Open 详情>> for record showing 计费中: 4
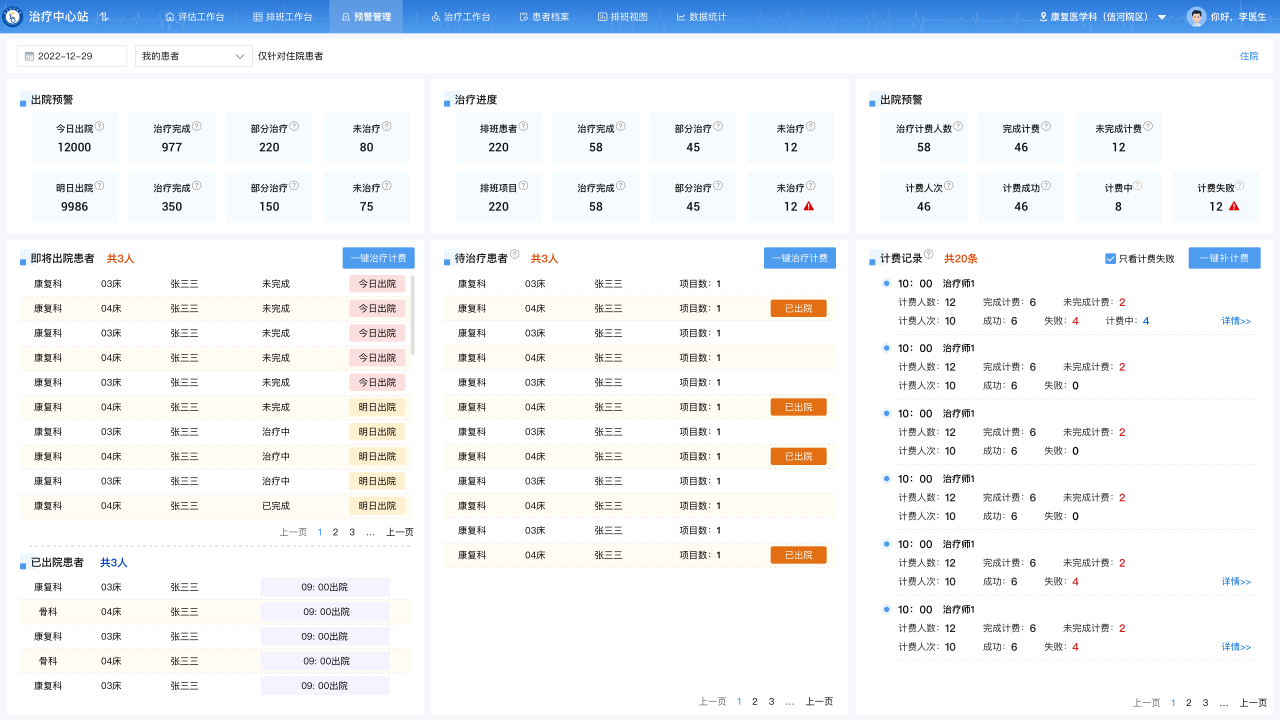Viewport: 1280px width, 720px height. click(x=1236, y=321)
